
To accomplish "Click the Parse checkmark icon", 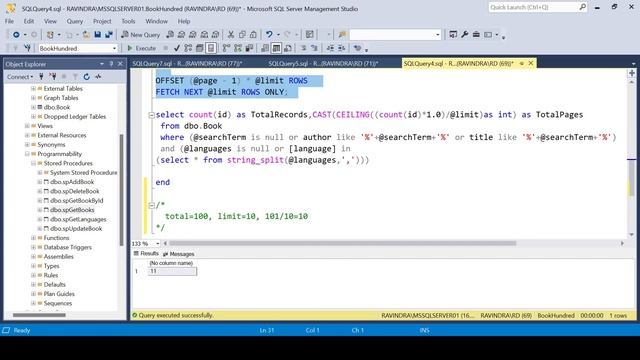I will coord(177,48).
